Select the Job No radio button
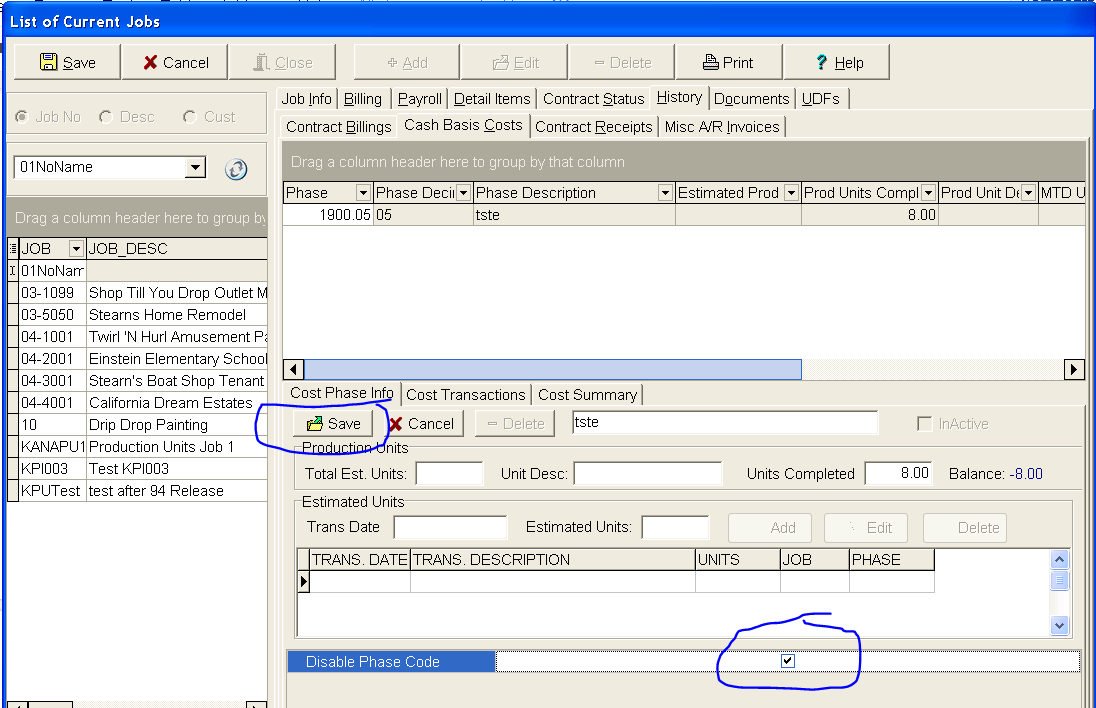The width and height of the screenshot is (1096, 708). (22, 117)
